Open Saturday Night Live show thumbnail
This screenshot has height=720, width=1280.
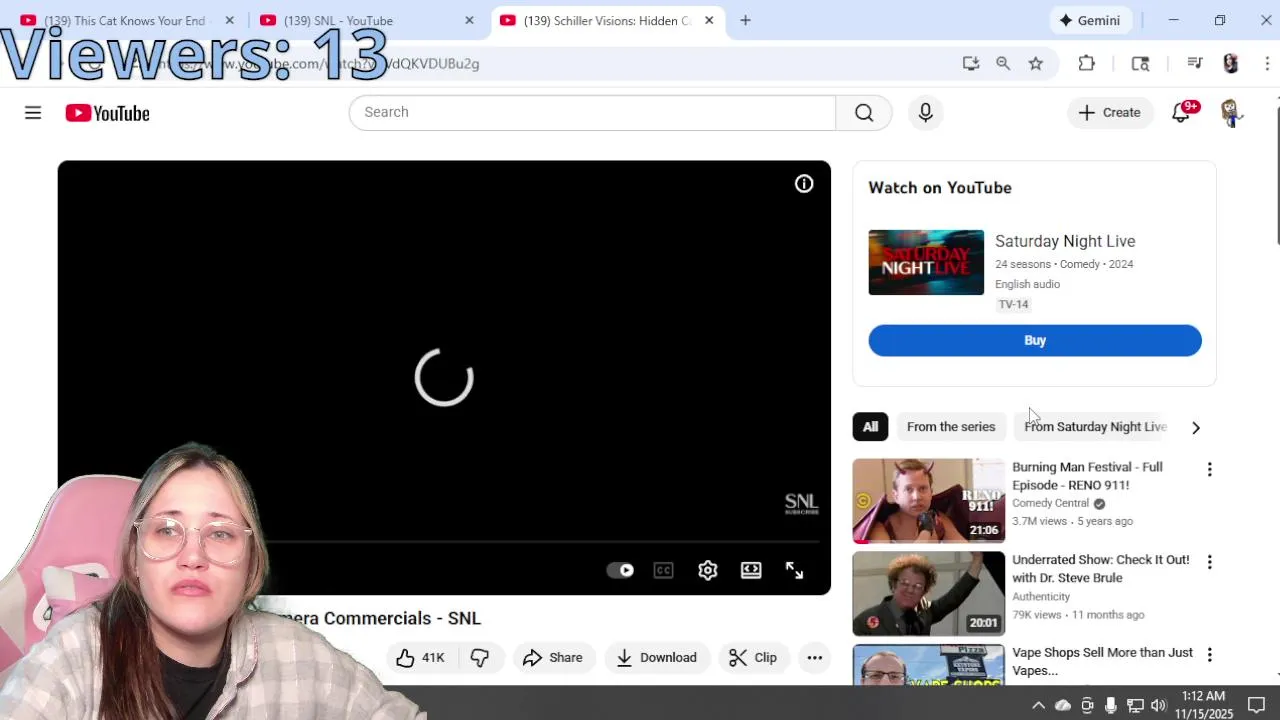[x=926, y=263]
